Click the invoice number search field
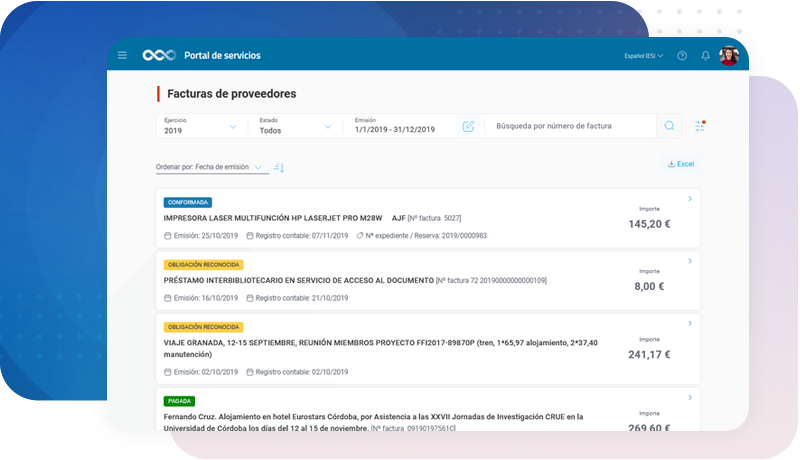 569,126
